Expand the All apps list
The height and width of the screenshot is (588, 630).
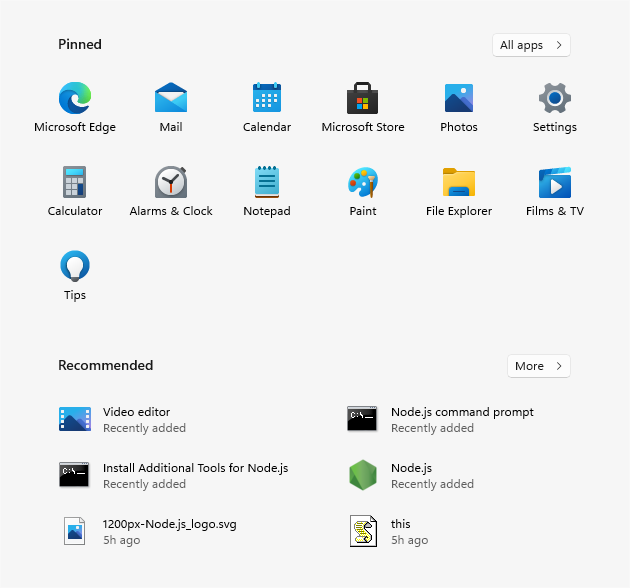(531, 45)
